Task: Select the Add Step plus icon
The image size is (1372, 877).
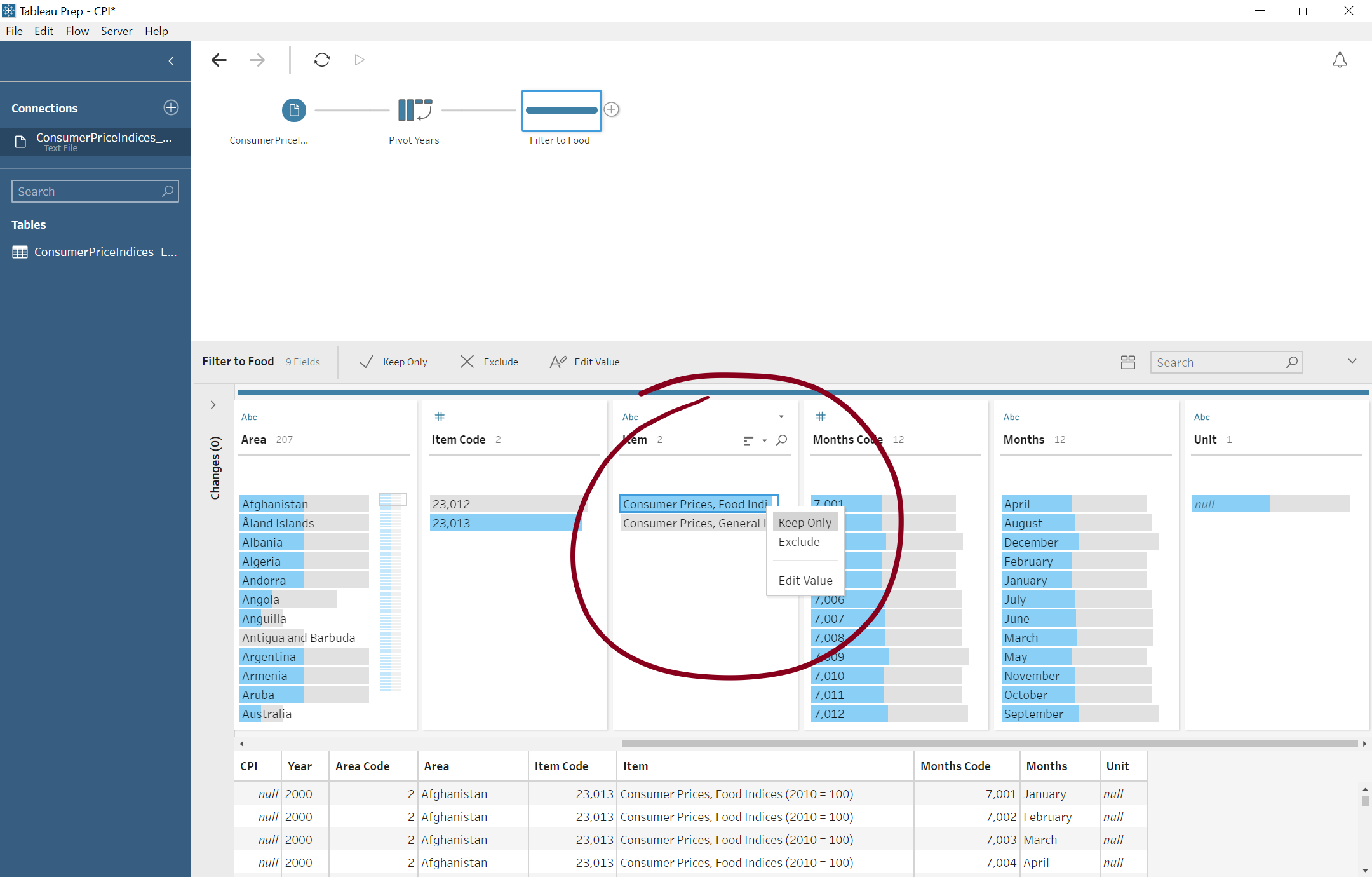Action: pos(611,109)
